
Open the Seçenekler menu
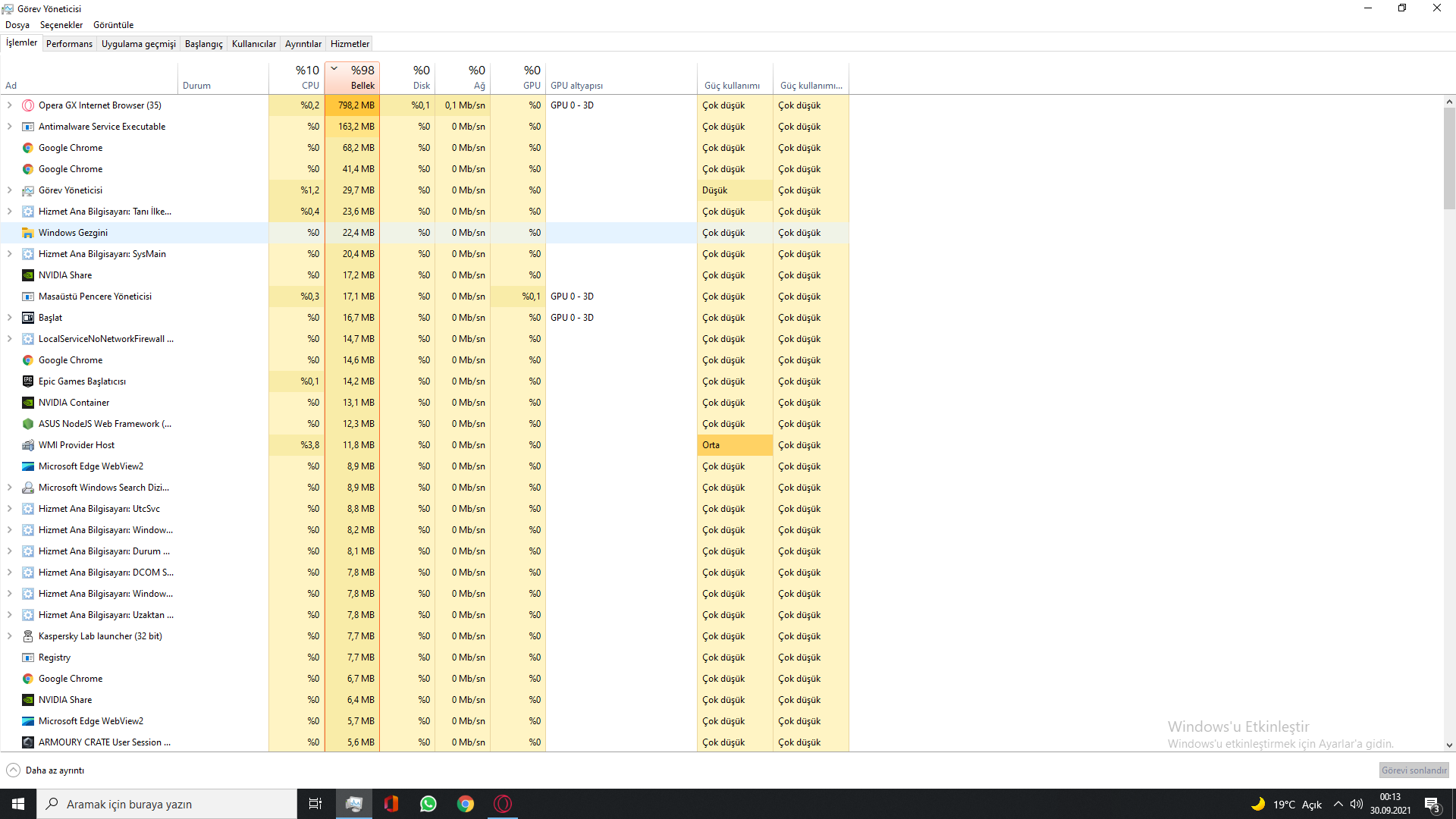[61, 25]
